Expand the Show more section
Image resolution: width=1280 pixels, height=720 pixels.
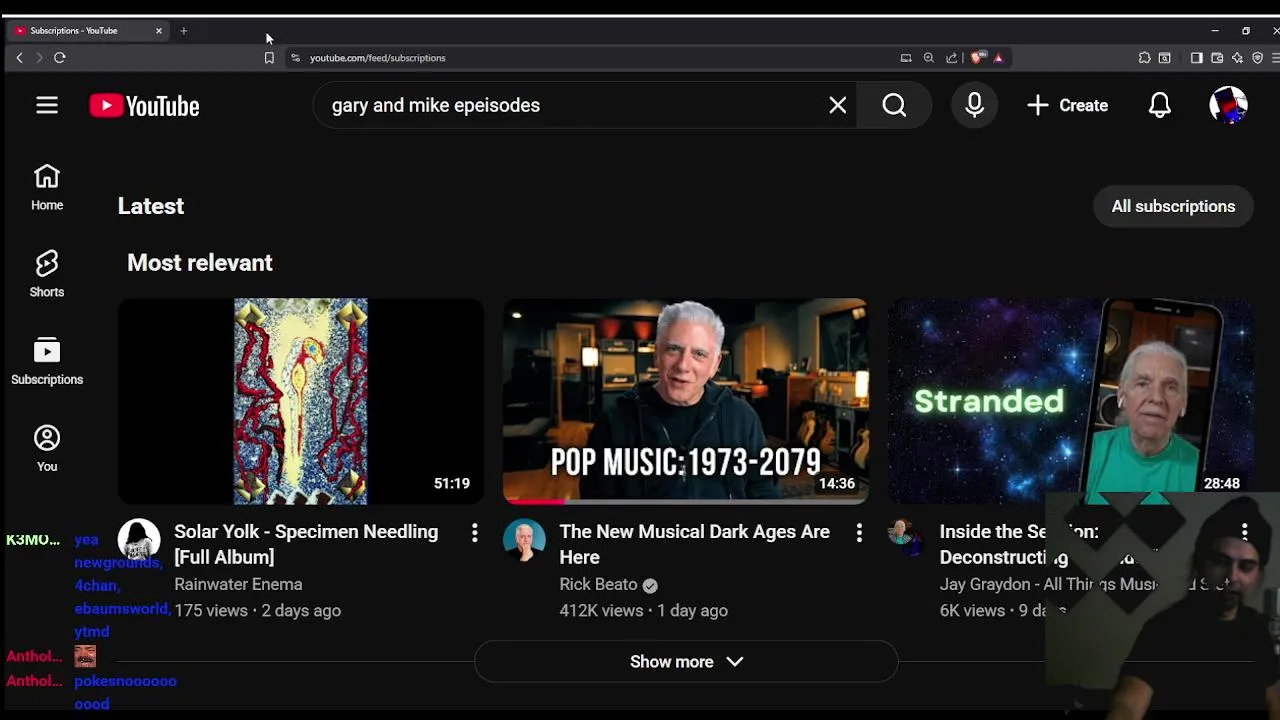686,662
